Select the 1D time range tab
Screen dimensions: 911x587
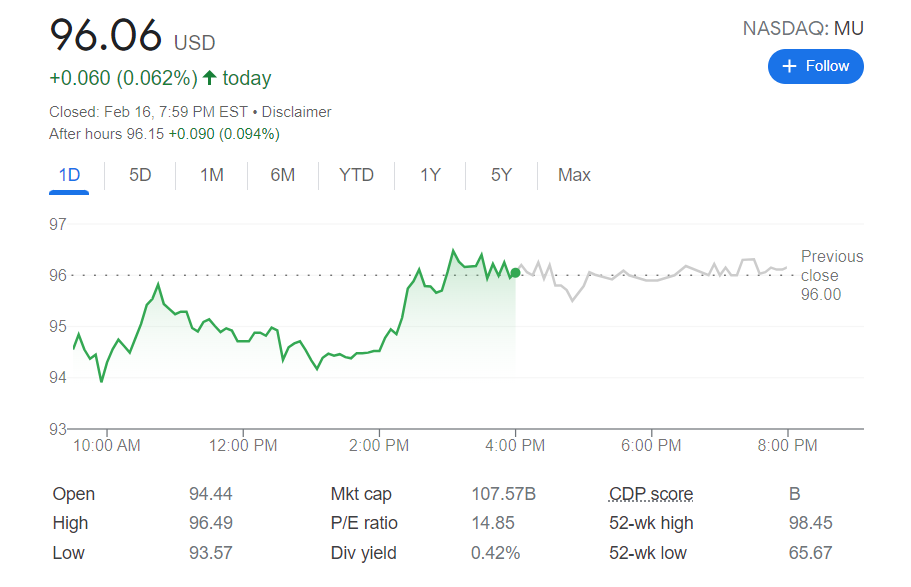(x=69, y=175)
